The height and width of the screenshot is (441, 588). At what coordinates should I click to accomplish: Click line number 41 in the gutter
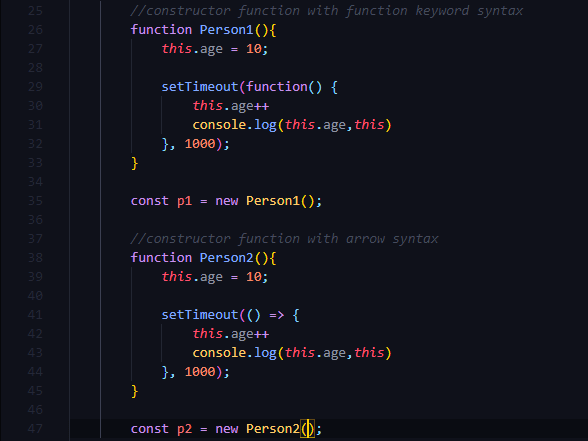(35, 315)
